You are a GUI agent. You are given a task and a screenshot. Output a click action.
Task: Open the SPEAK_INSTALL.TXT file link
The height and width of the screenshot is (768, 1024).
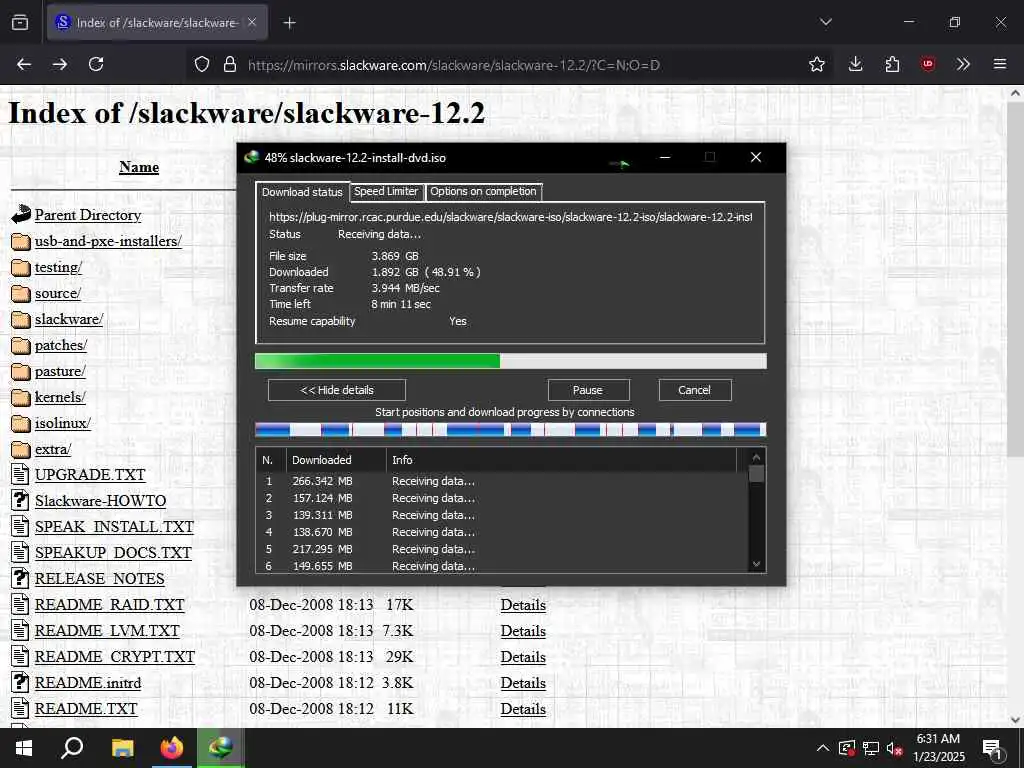tap(114, 527)
